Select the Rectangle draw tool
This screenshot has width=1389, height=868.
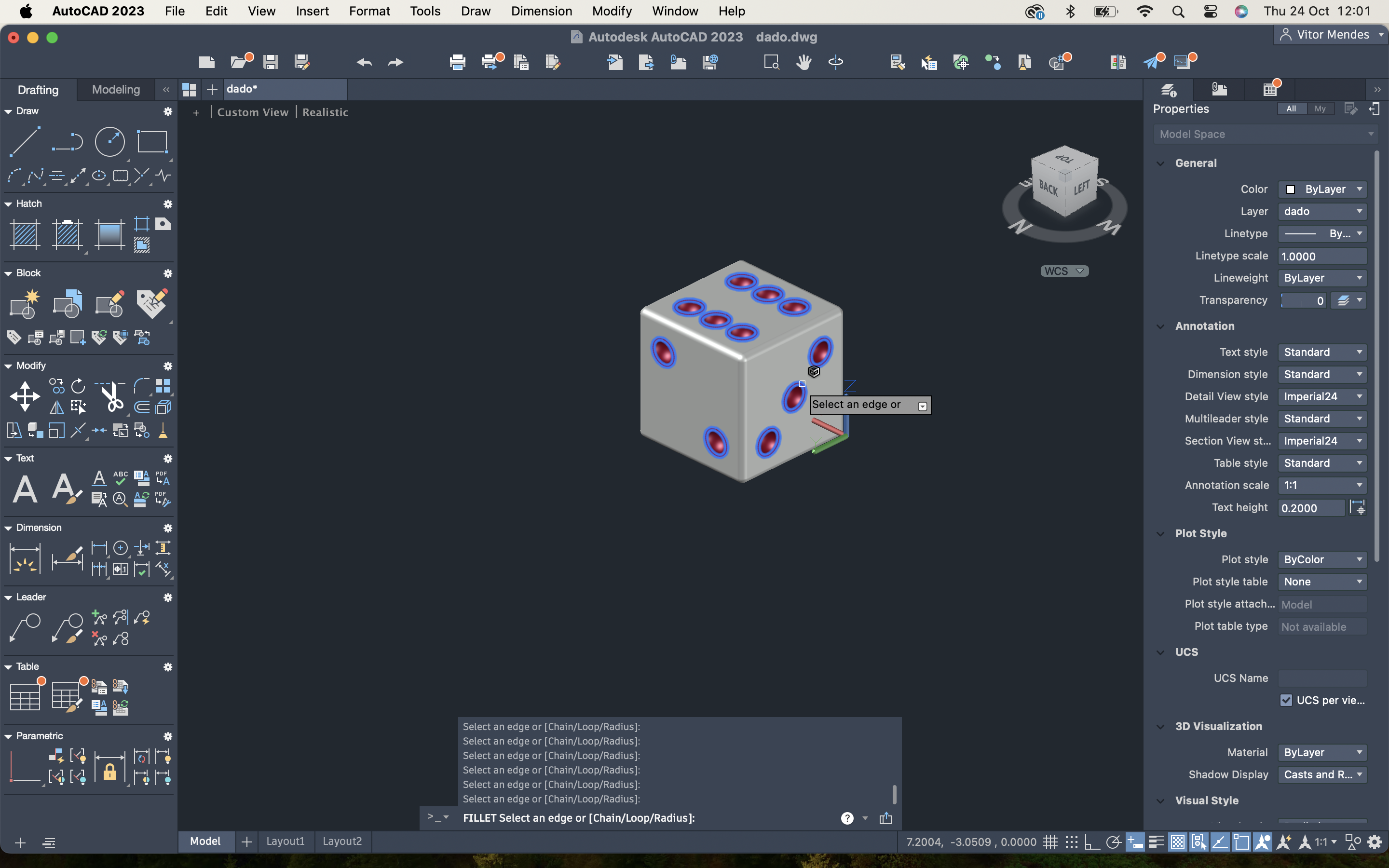point(152,141)
